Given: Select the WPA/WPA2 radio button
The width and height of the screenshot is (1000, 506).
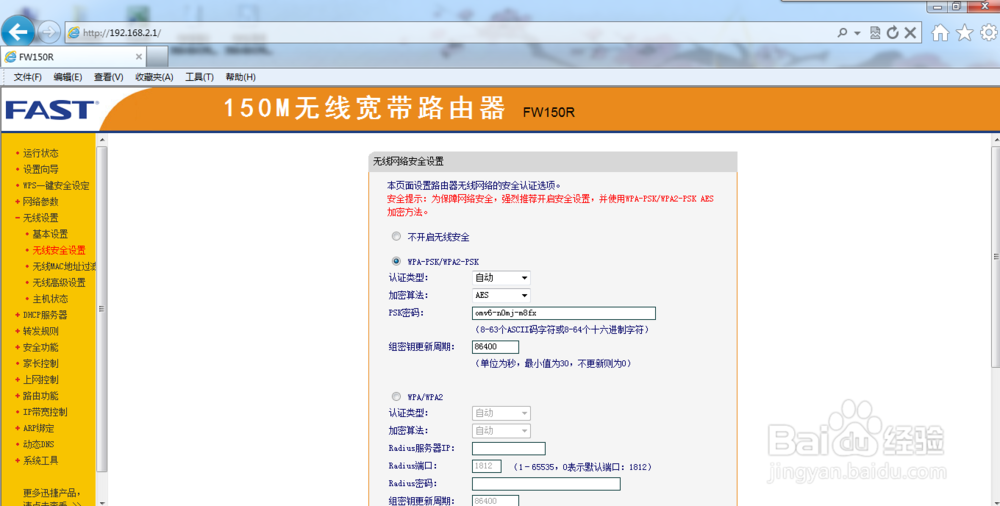Looking at the screenshot, I should 396,396.
